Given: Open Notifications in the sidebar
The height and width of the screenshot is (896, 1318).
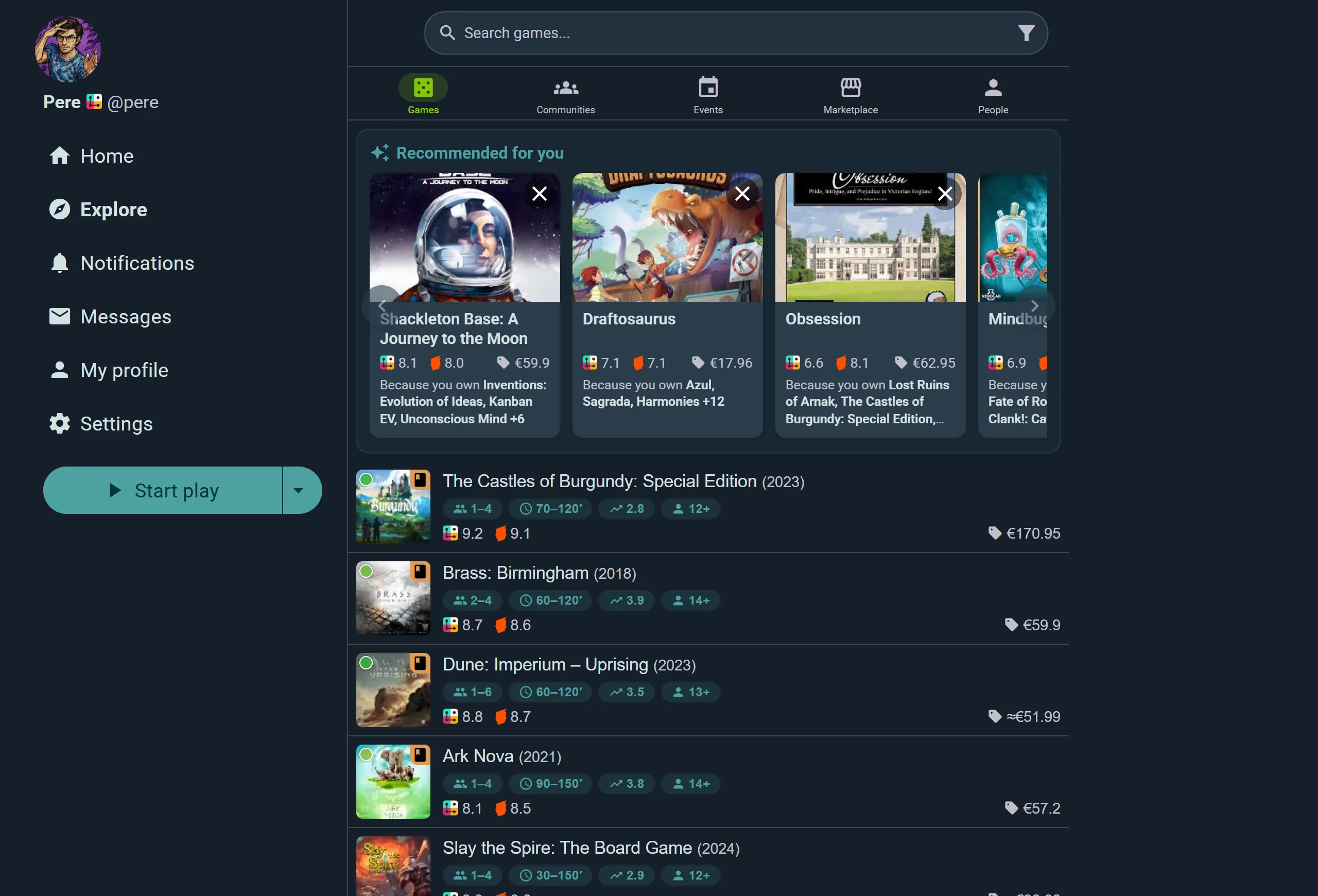Looking at the screenshot, I should (x=122, y=263).
